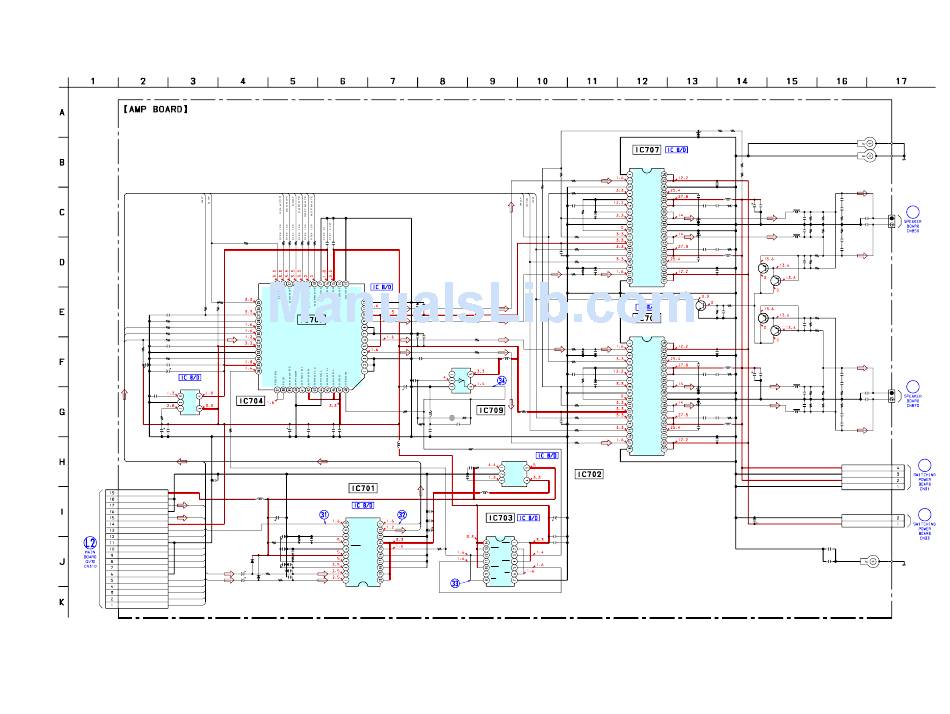Click the IC B/D tag beside IC707
The width and height of the screenshot is (950, 714).
pyautogui.click(x=677, y=150)
